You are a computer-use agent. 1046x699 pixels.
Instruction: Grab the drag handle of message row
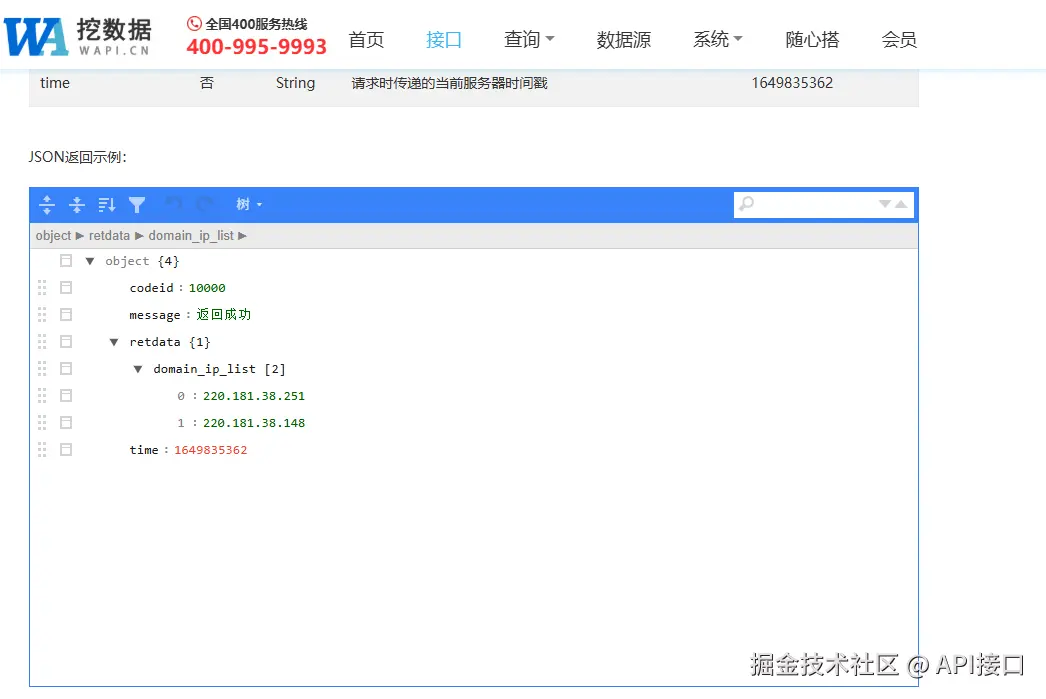42,314
